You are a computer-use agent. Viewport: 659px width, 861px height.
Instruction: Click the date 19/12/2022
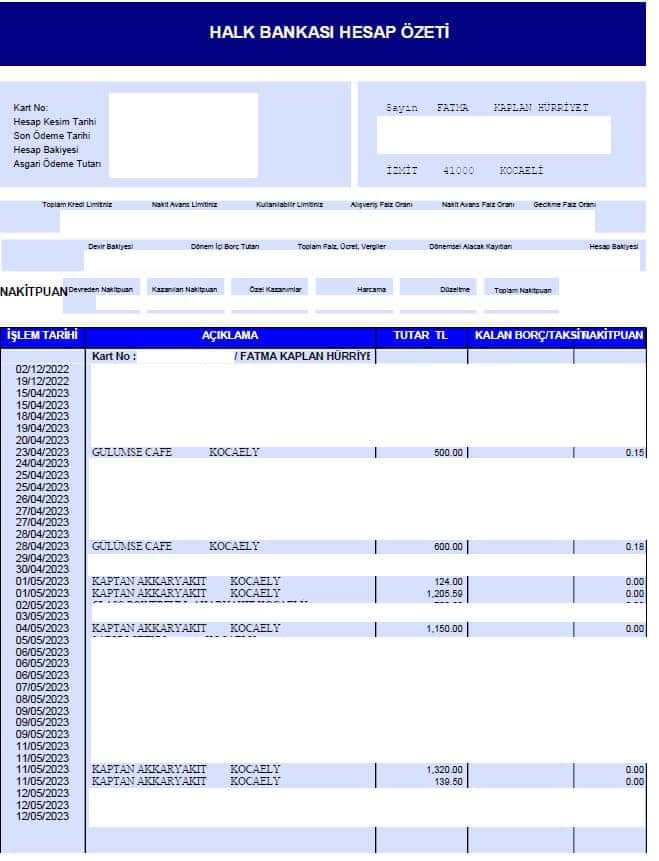(42, 381)
